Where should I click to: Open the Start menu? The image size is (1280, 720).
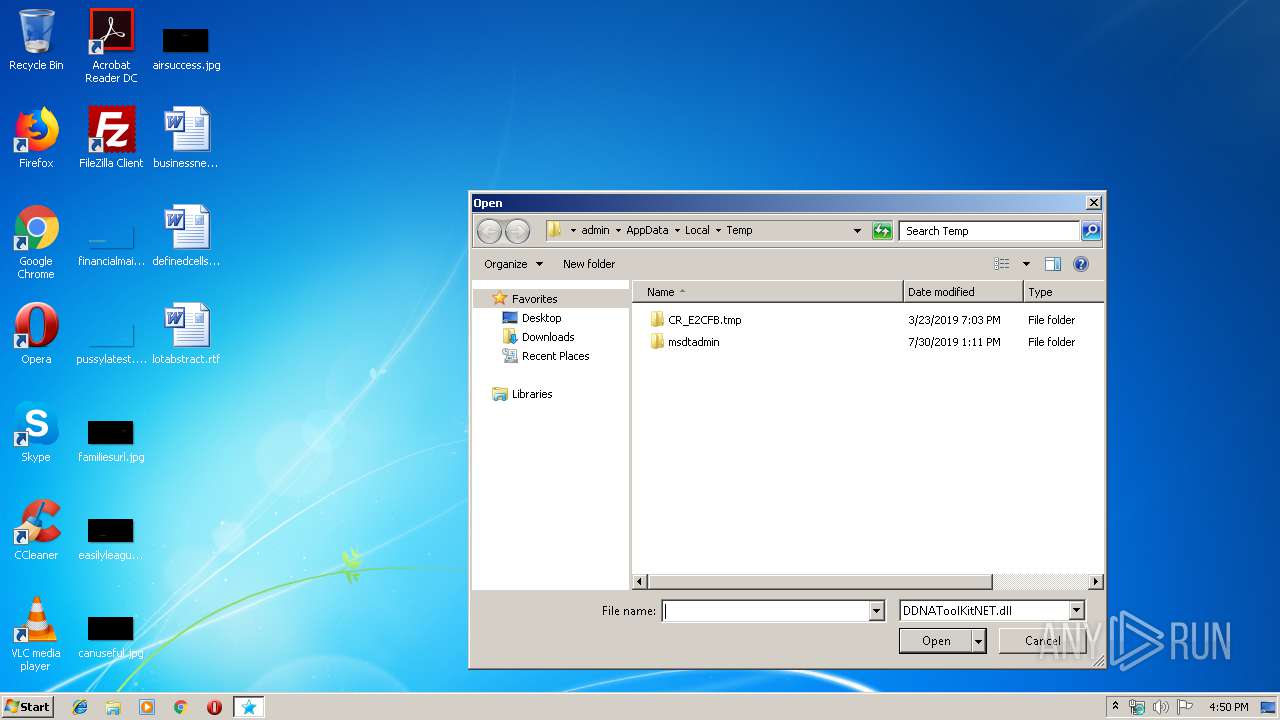pyautogui.click(x=28, y=707)
